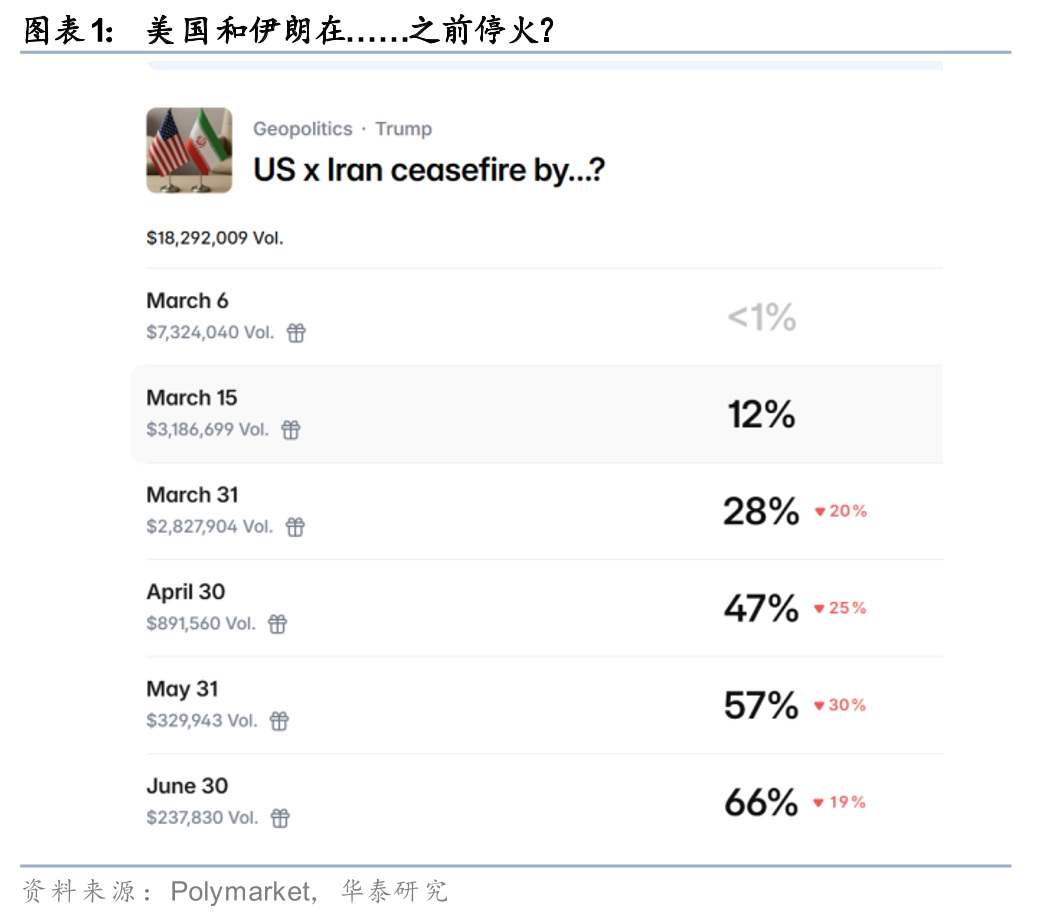Click the US x Iran ceasefire title

(429, 170)
